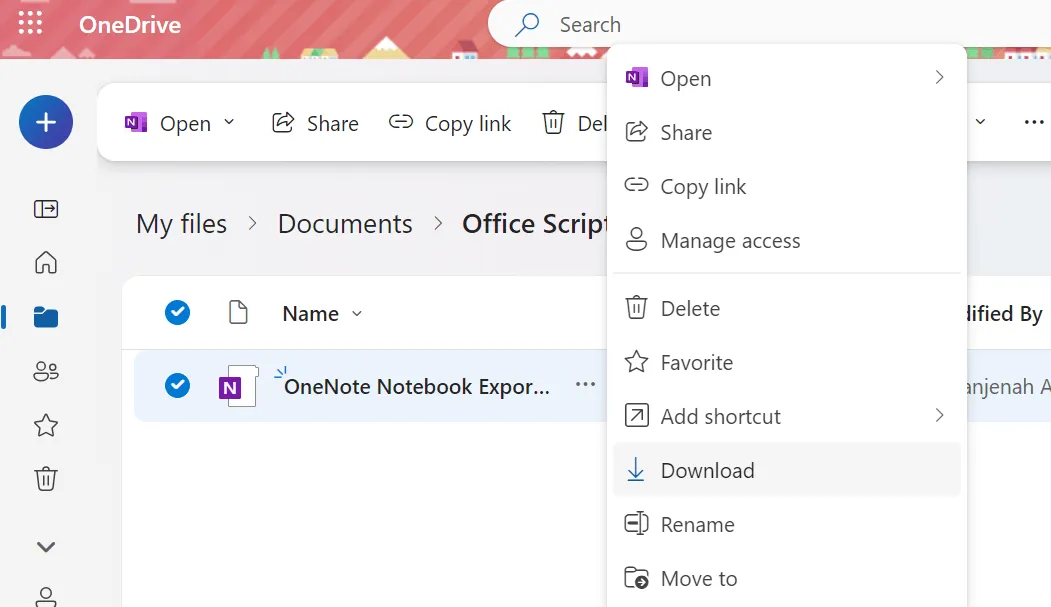Image resolution: width=1051 pixels, height=607 pixels.
Task: Select Delete in the context menu
Action: pos(787,308)
